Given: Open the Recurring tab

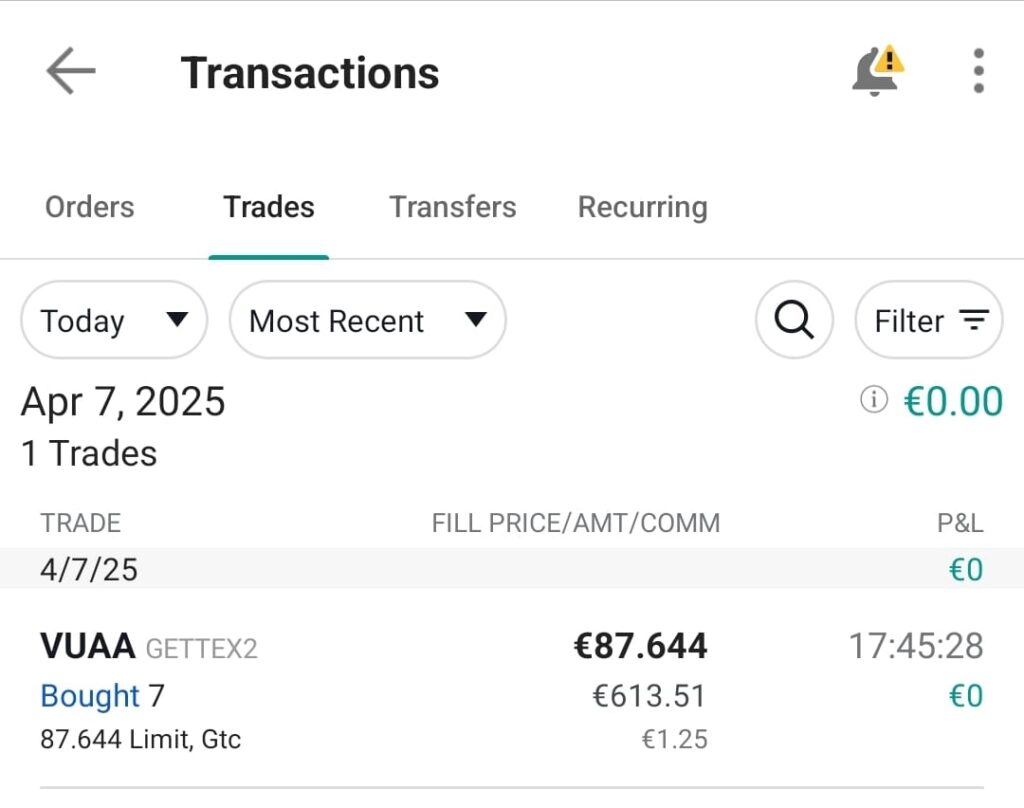Looking at the screenshot, I should 643,207.
